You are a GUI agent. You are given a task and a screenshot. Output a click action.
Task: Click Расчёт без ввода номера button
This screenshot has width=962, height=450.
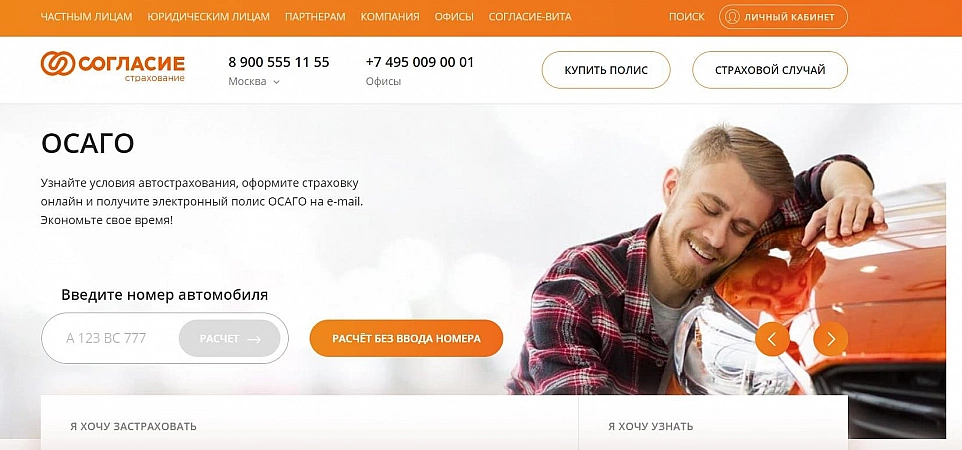point(406,338)
